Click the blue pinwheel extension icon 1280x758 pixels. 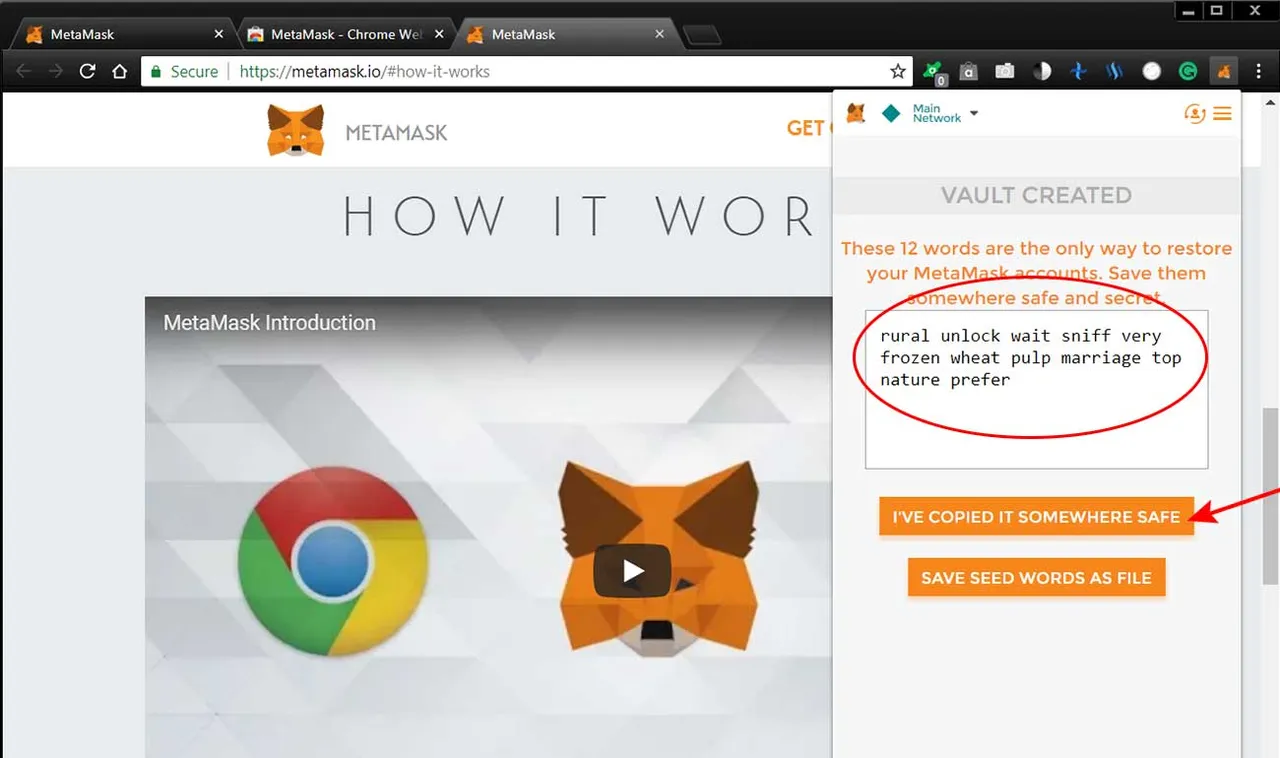[1078, 72]
